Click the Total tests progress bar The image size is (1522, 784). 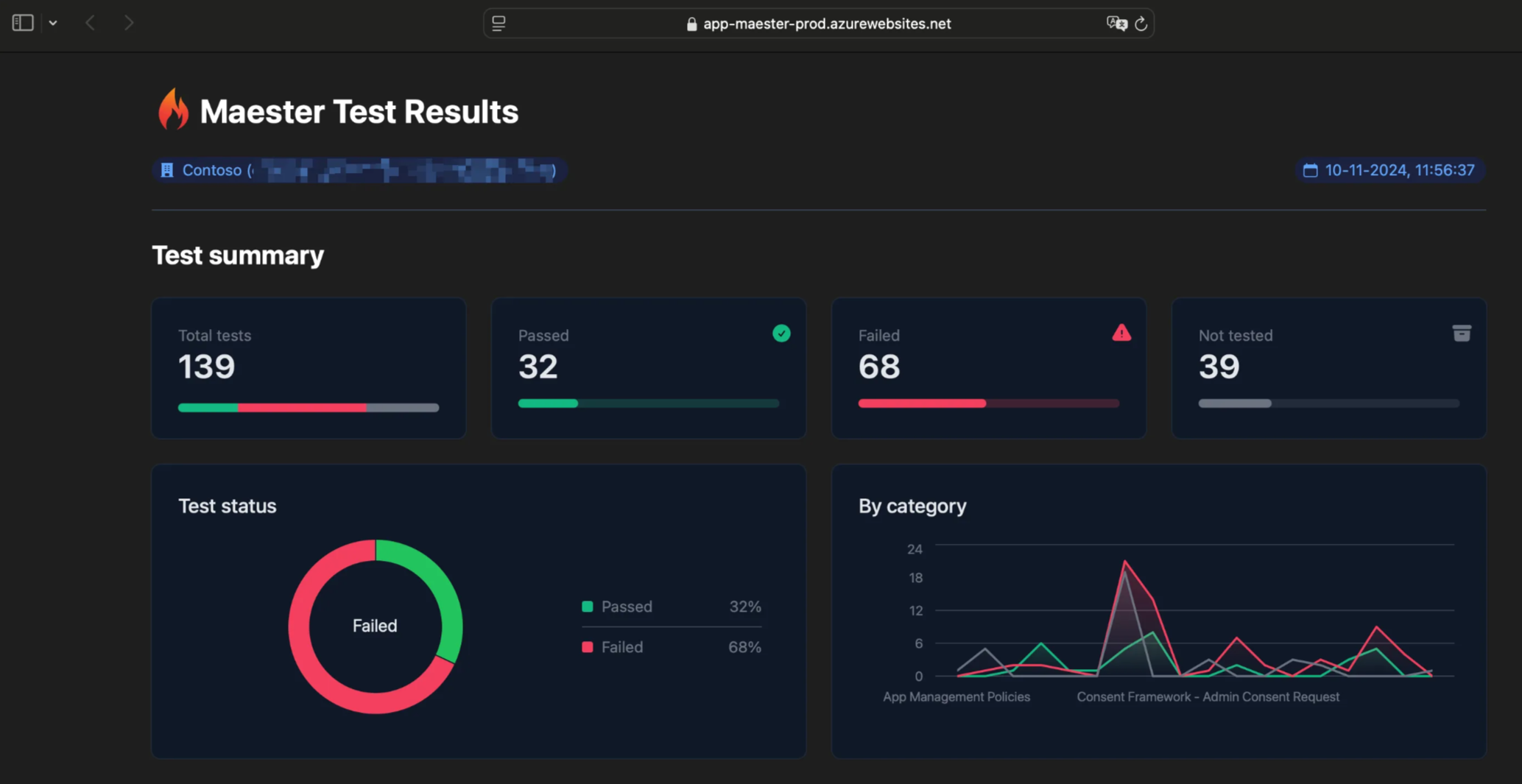(x=308, y=407)
